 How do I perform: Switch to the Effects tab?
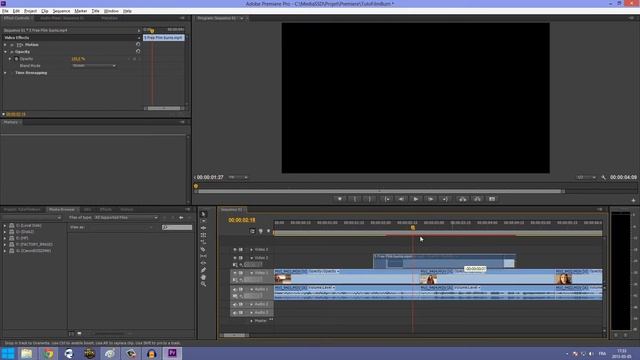[106, 209]
